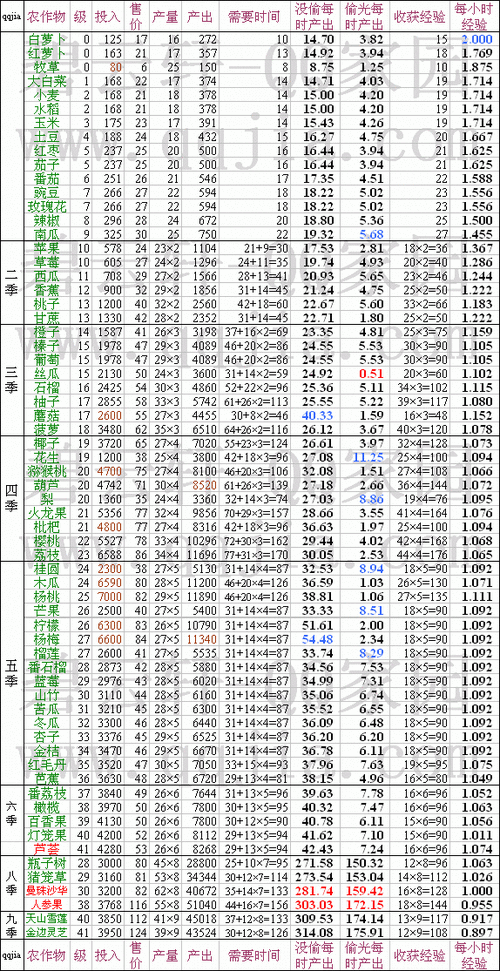Viewport: 500px width, 971px height.
Task: Select the blue 54.48 value for 杨梅
Action: click(317, 638)
